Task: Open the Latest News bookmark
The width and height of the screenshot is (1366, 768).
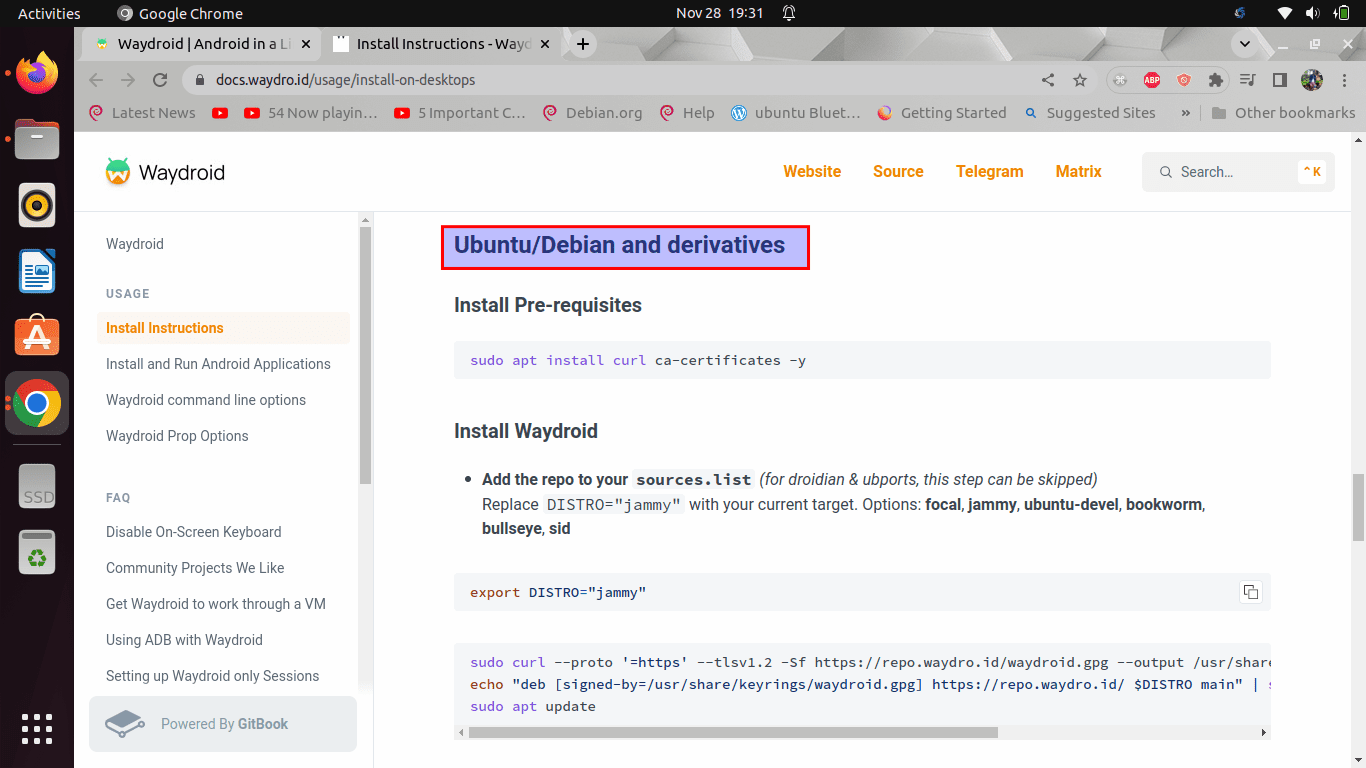Action: [143, 113]
